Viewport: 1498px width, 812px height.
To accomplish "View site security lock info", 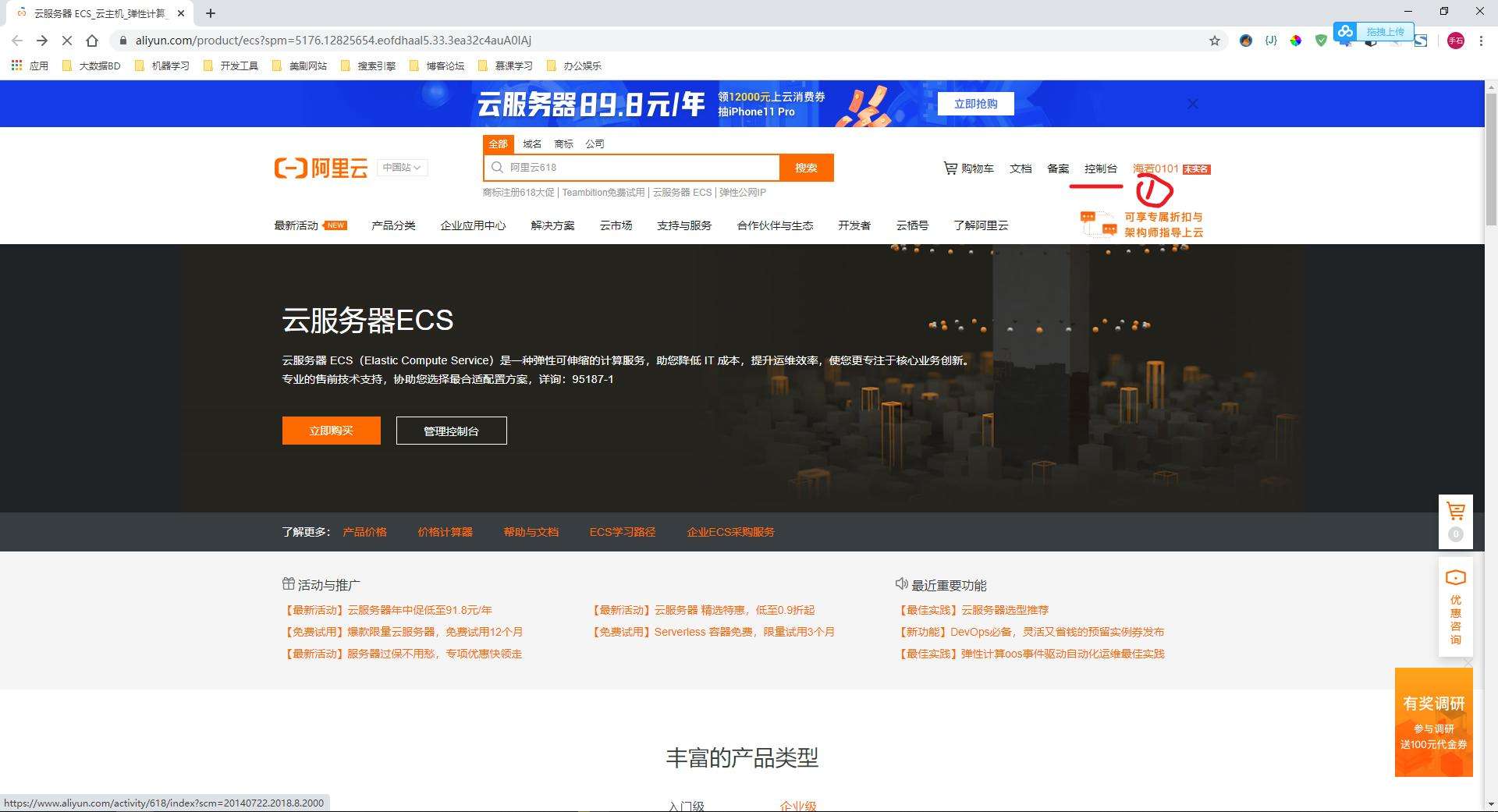I will coord(122,41).
